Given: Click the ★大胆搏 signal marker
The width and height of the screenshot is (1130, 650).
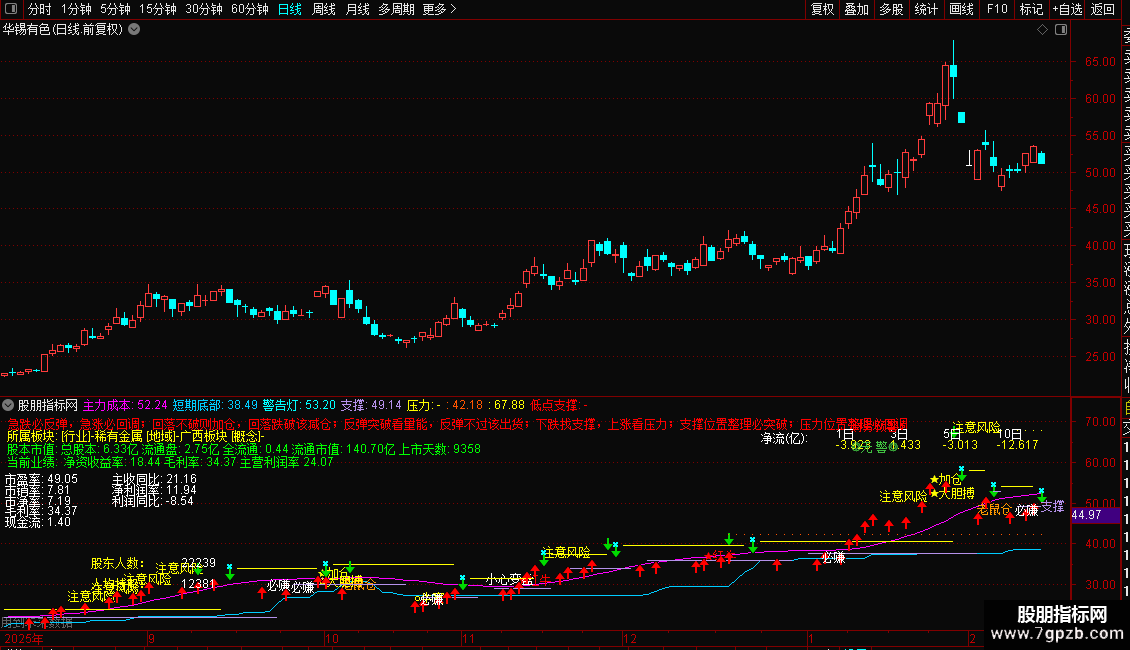Looking at the screenshot, I should (952, 494).
